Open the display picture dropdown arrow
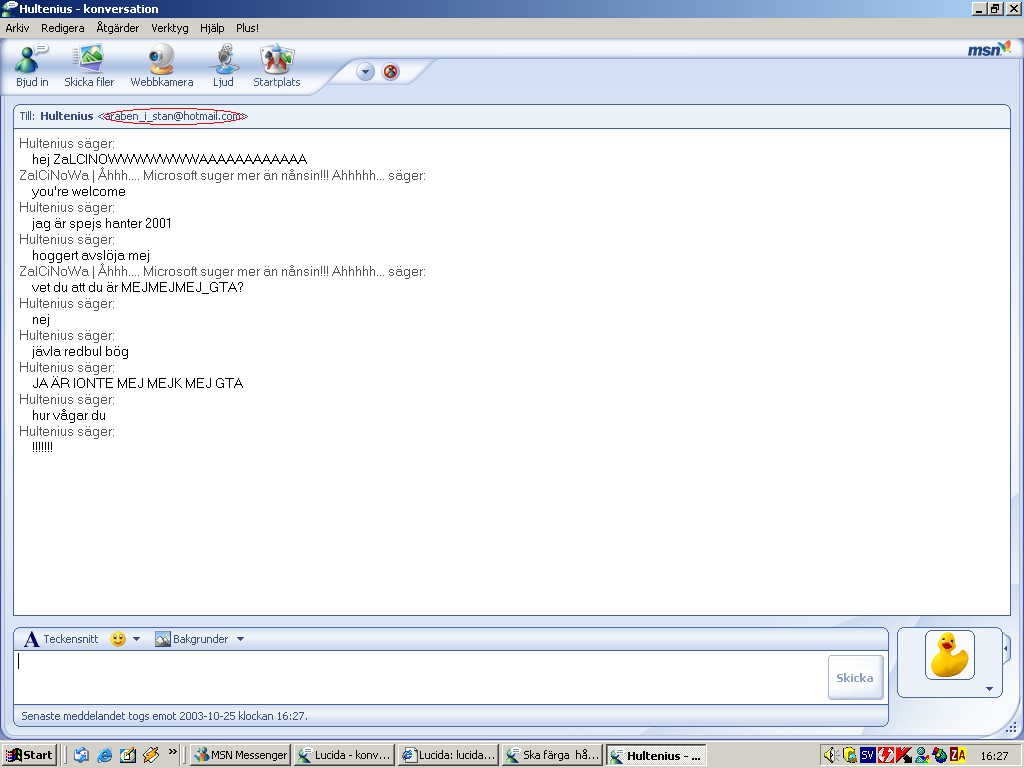The width and height of the screenshot is (1024, 768). pyautogui.click(x=989, y=689)
